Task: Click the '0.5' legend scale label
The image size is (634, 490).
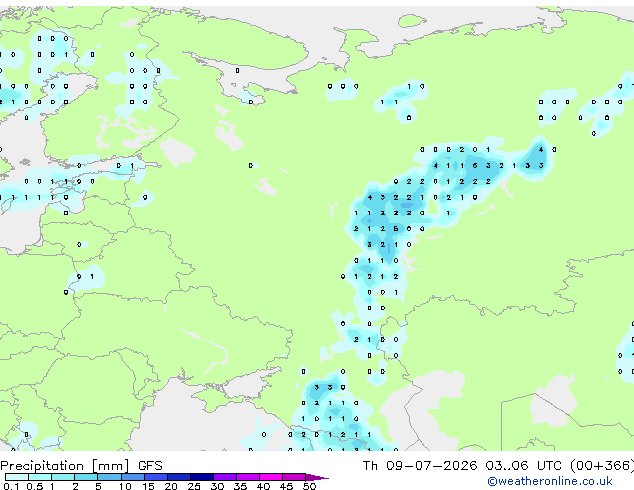Action: [35, 486]
